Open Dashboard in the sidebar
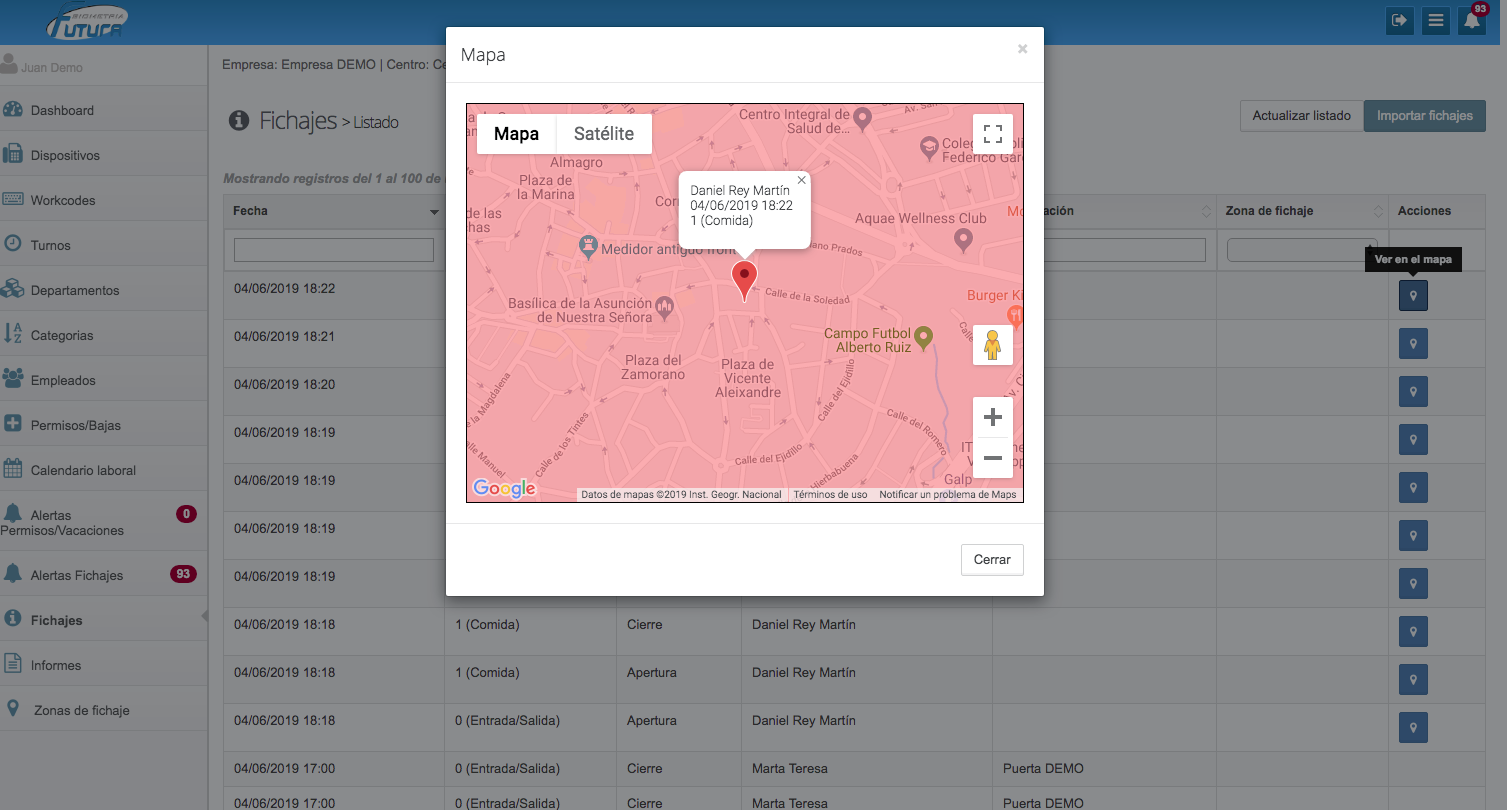This screenshot has height=810, width=1507. [x=104, y=110]
